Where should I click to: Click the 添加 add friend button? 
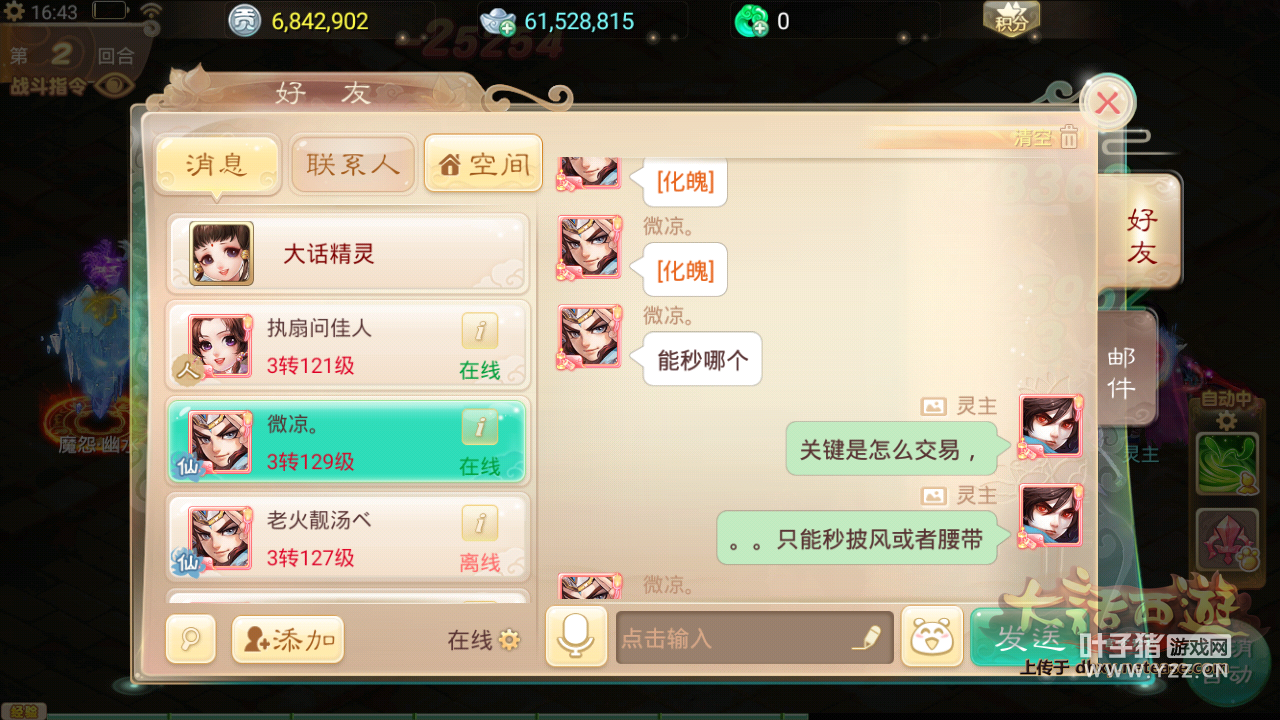[x=288, y=640]
